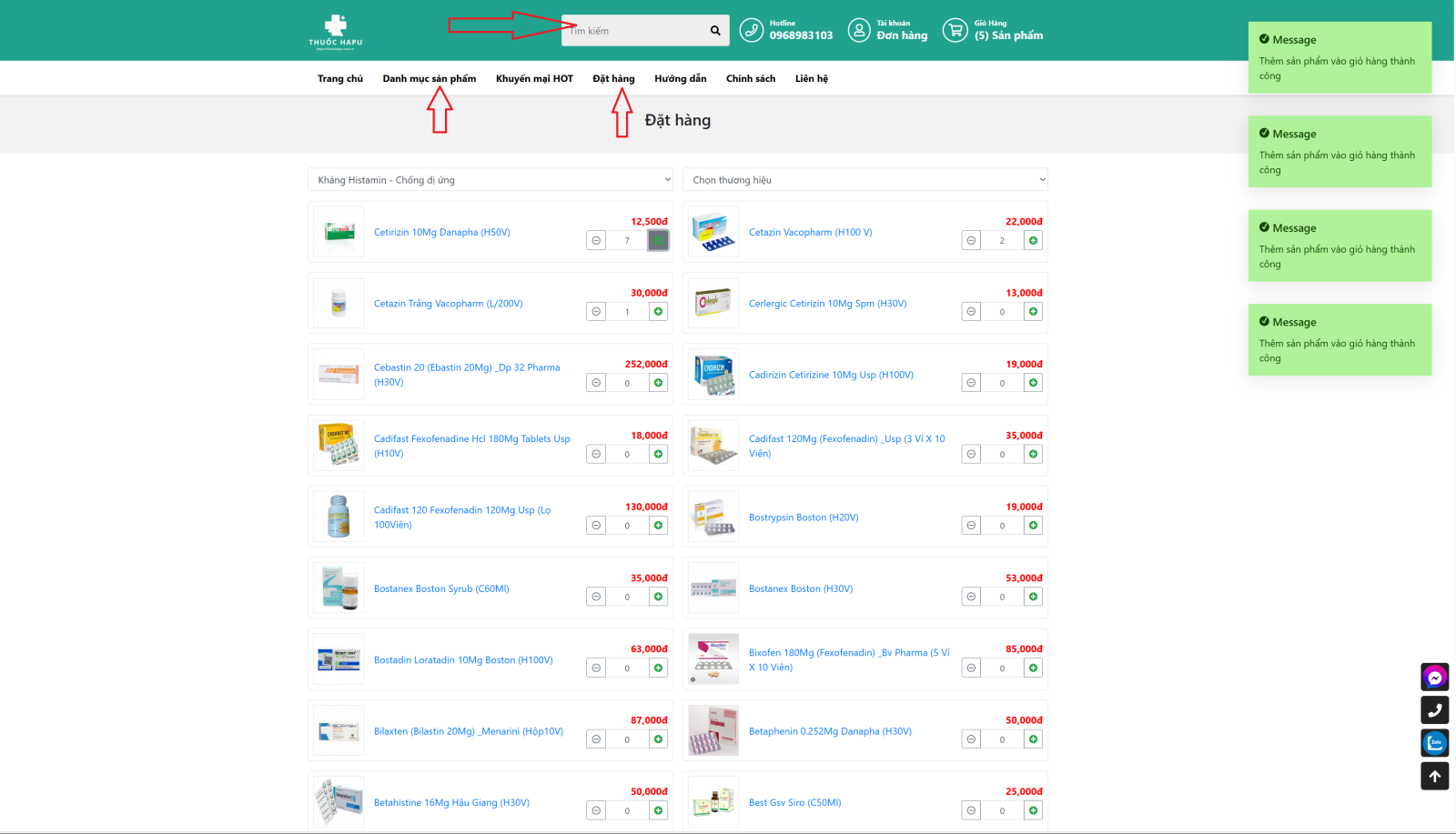Open Danh mục sản phẩm menu
Image resolution: width=1456 pixels, height=834 pixels.
click(x=429, y=79)
